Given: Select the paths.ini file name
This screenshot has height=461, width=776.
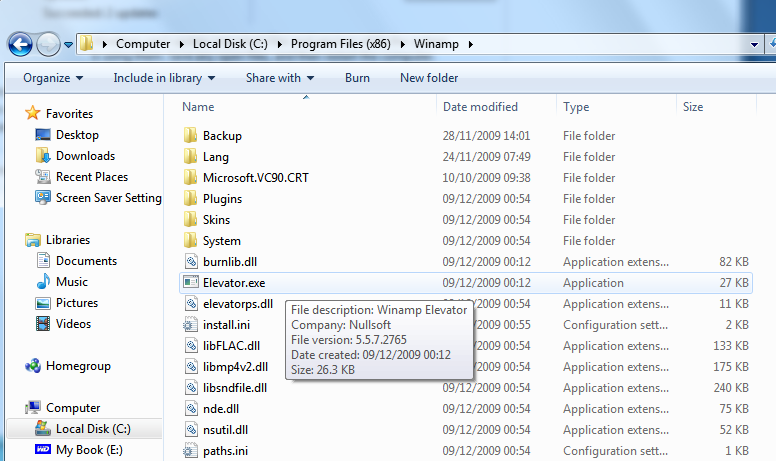Looking at the screenshot, I should (225, 451).
